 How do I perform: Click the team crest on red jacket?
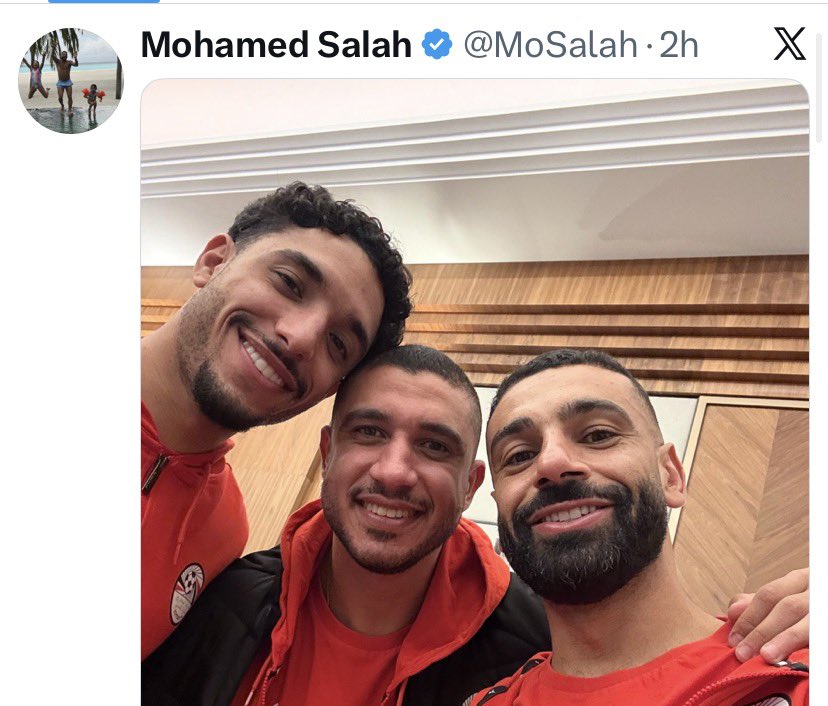[186, 594]
